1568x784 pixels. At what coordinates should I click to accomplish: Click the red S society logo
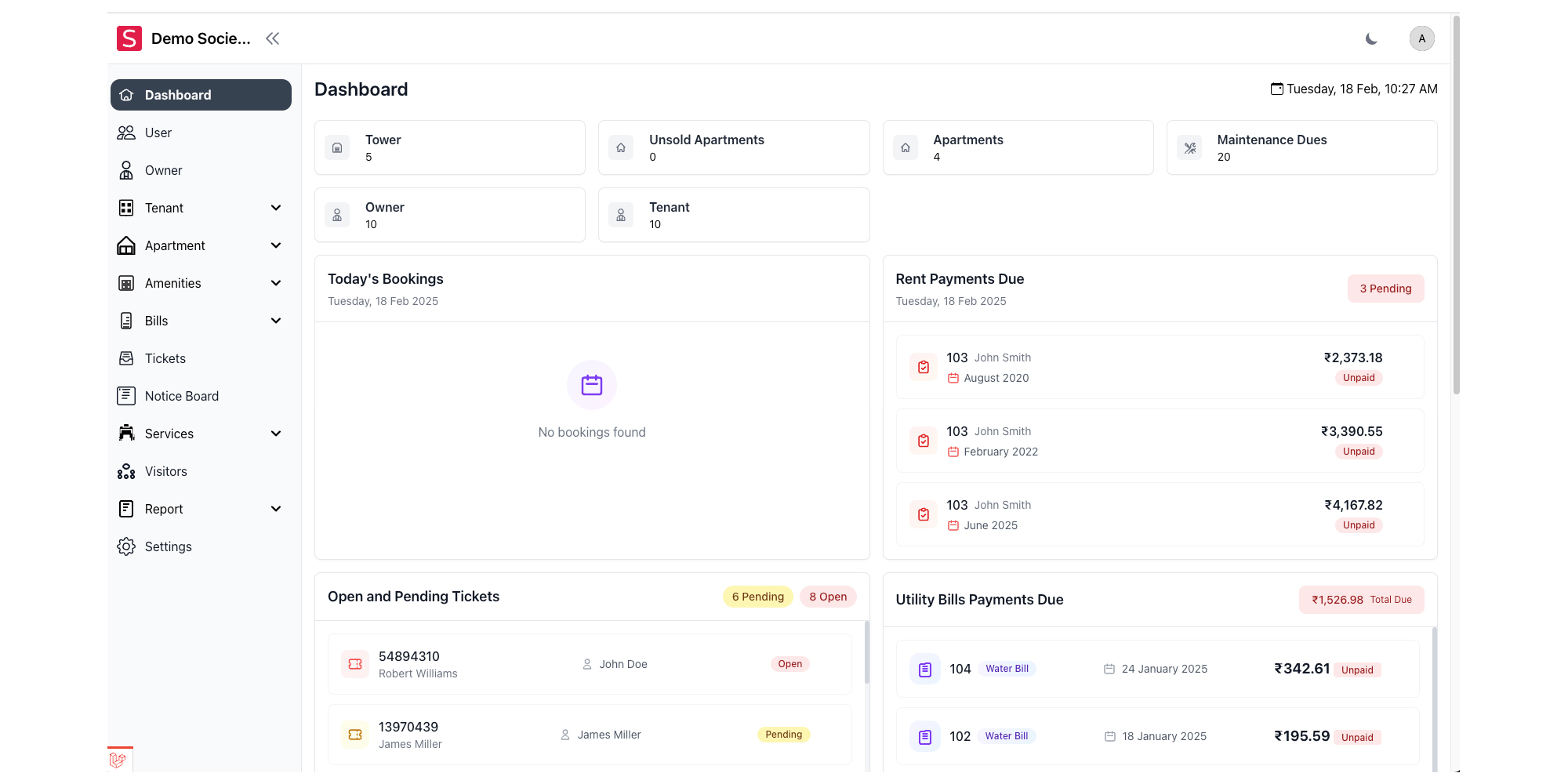[x=129, y=38]
